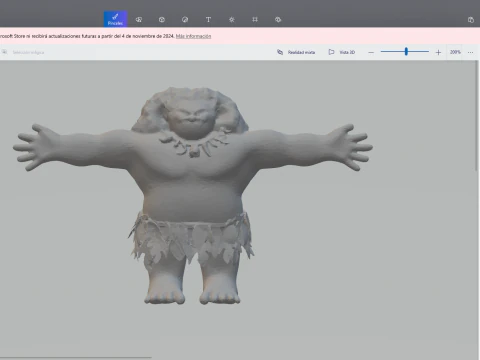Click the zoom slider handle
Image resolution: width=480 pixels, height=360 pixels.
point(406,51)
